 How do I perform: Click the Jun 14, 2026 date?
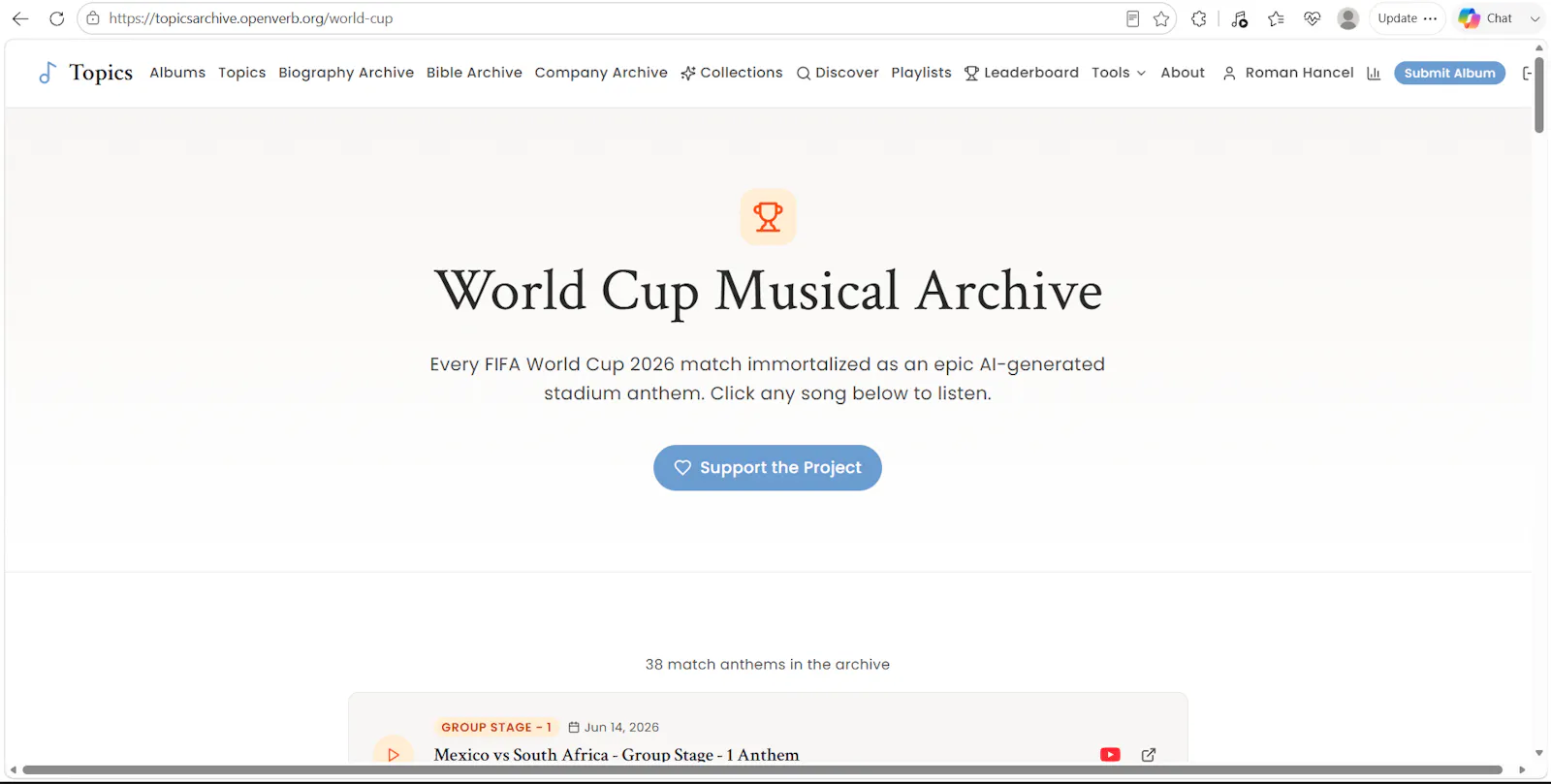click(614, 727)
